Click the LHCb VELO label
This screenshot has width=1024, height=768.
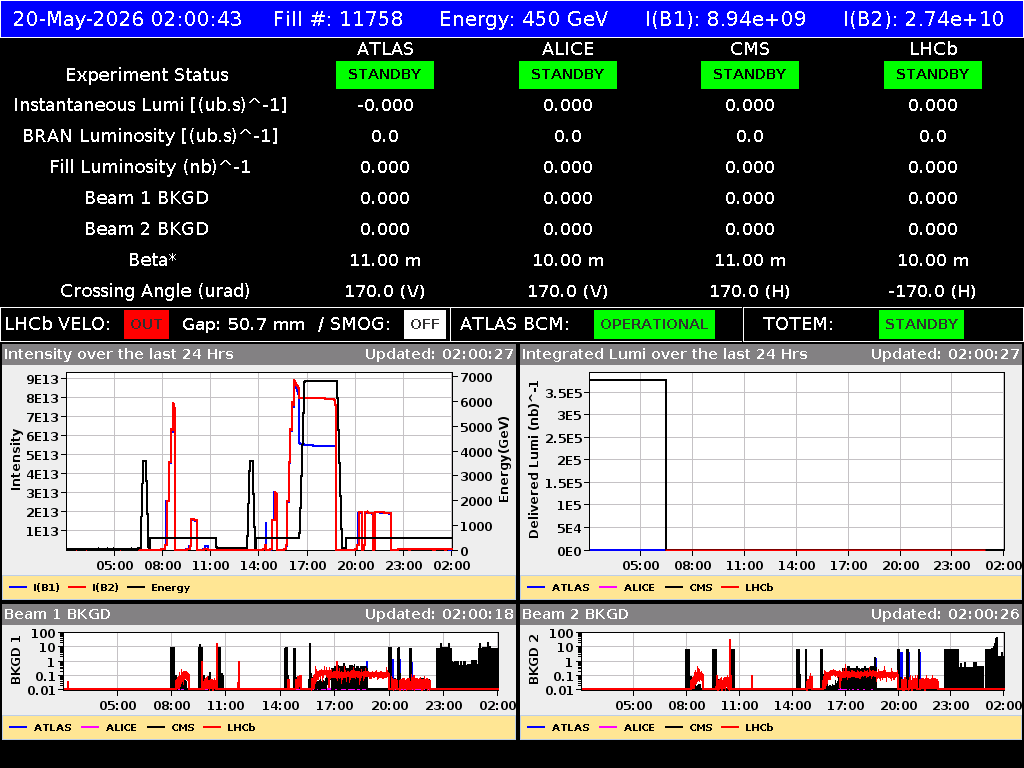click(x=57, y=324)
